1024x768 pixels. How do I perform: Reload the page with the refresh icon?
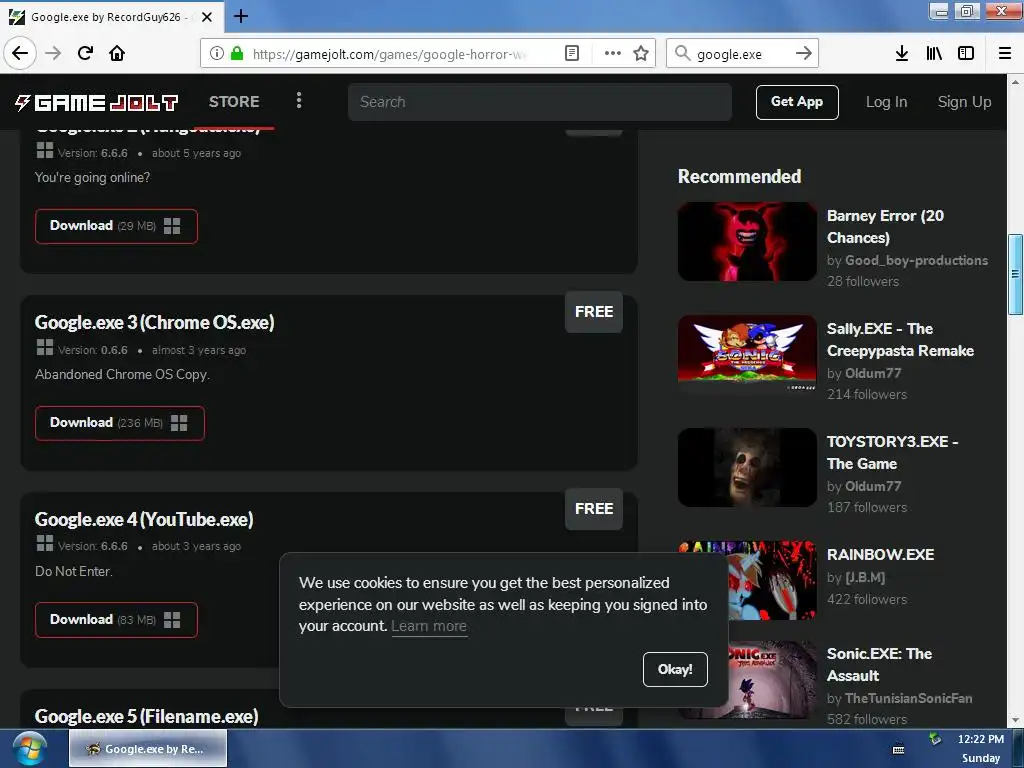point(85,53)
